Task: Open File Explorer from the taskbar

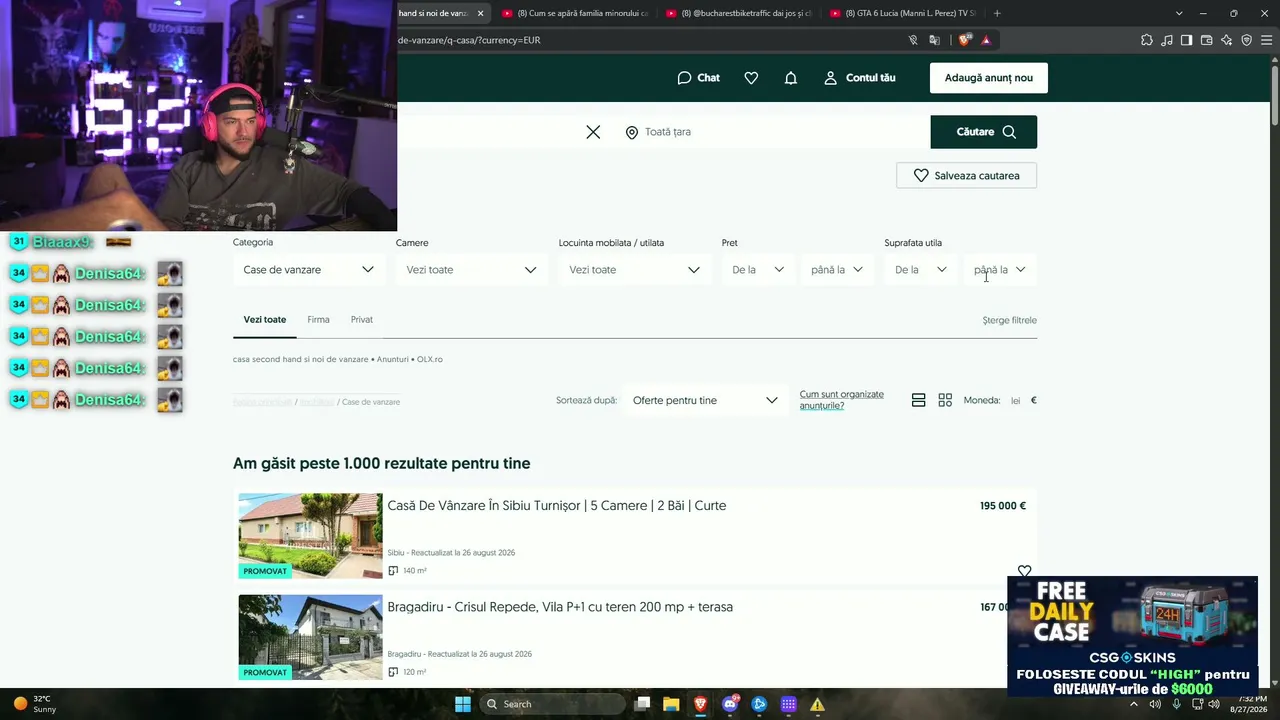Action: coord(671,704)
